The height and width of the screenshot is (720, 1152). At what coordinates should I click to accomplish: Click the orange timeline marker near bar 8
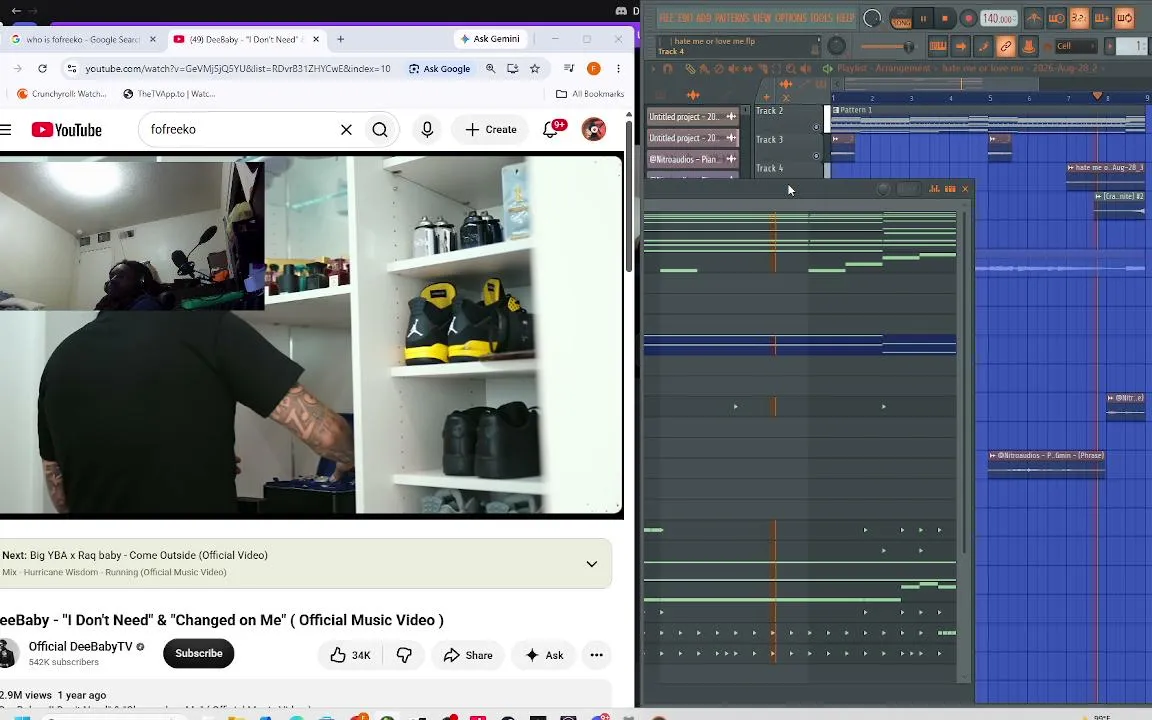[1097, 96]
